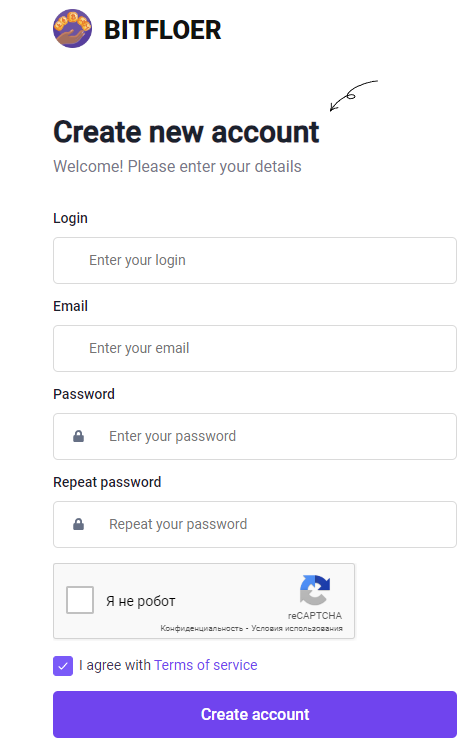Click the BITFLOER brand name text

(x=162, y=30)
